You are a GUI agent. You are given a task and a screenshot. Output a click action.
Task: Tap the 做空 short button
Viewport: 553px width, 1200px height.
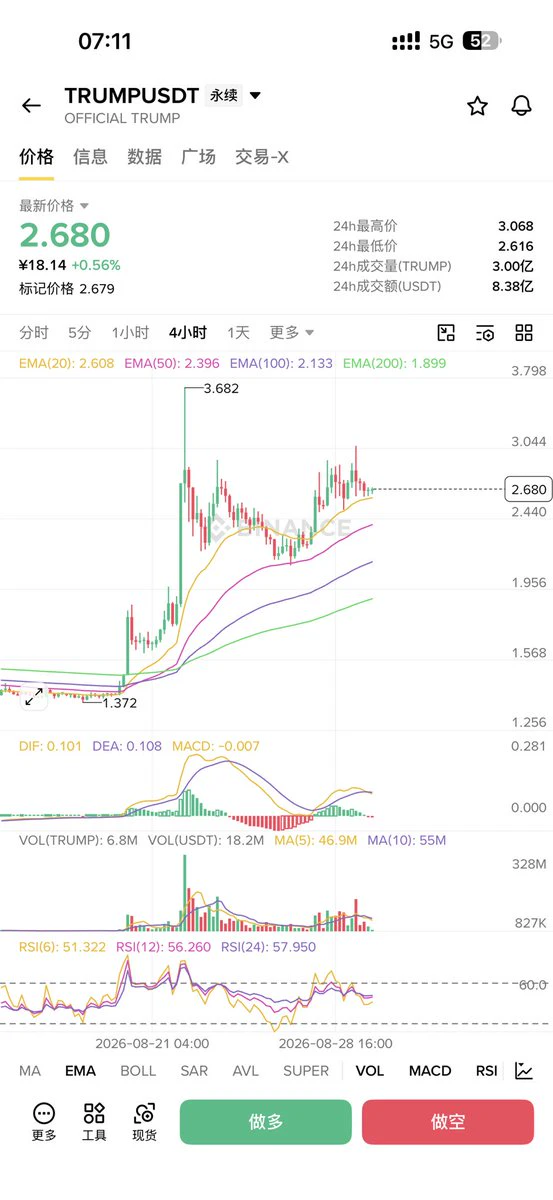click(x=448, y=1122)
